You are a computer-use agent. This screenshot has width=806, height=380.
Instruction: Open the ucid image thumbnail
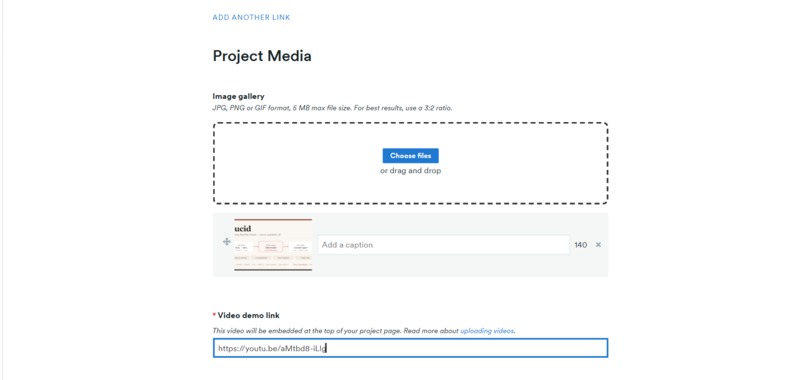273,245
